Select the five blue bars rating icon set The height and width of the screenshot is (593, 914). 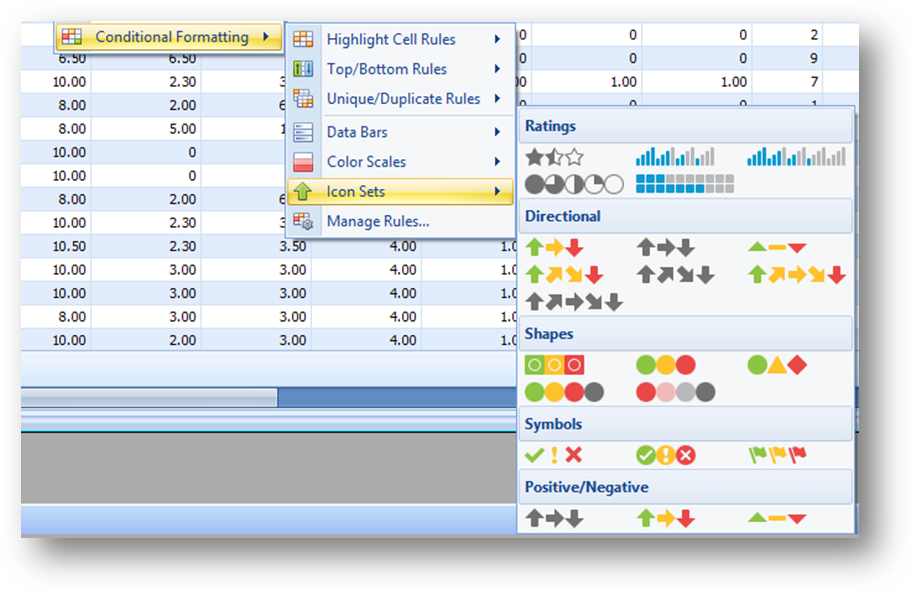pos(797,157)
